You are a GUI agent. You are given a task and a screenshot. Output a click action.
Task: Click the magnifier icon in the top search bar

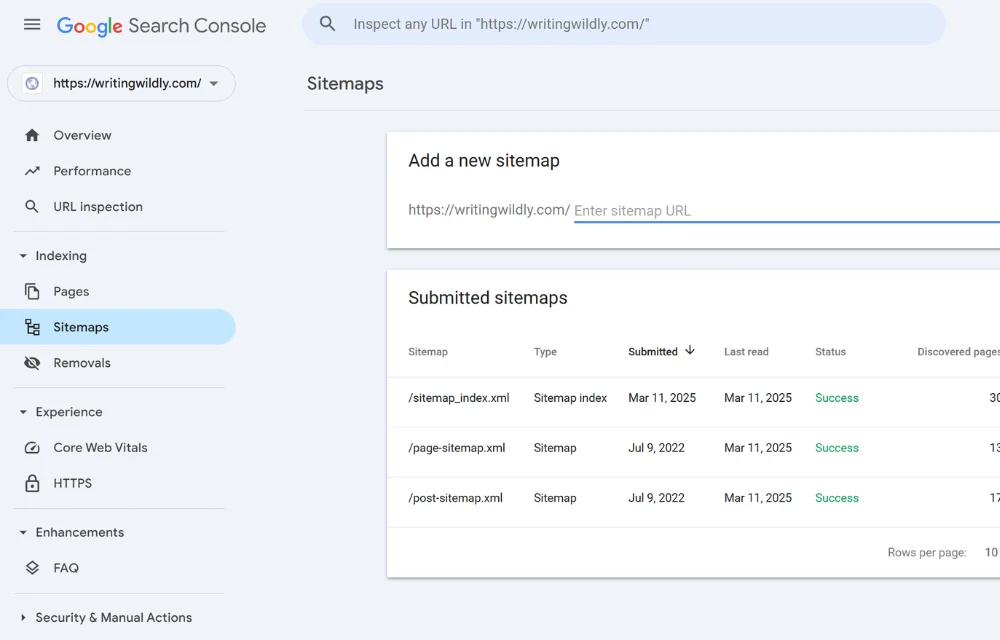pos(327,23)
